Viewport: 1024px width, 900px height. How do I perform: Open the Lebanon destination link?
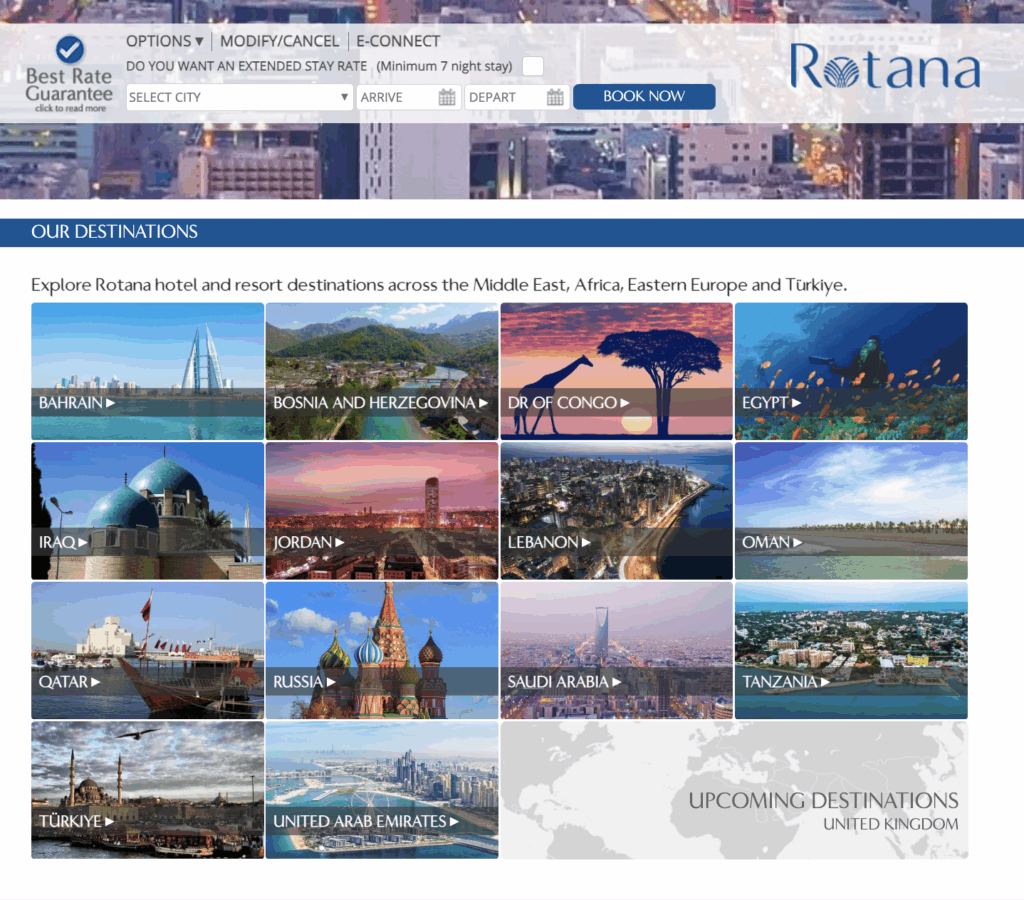tap(616, 511)
